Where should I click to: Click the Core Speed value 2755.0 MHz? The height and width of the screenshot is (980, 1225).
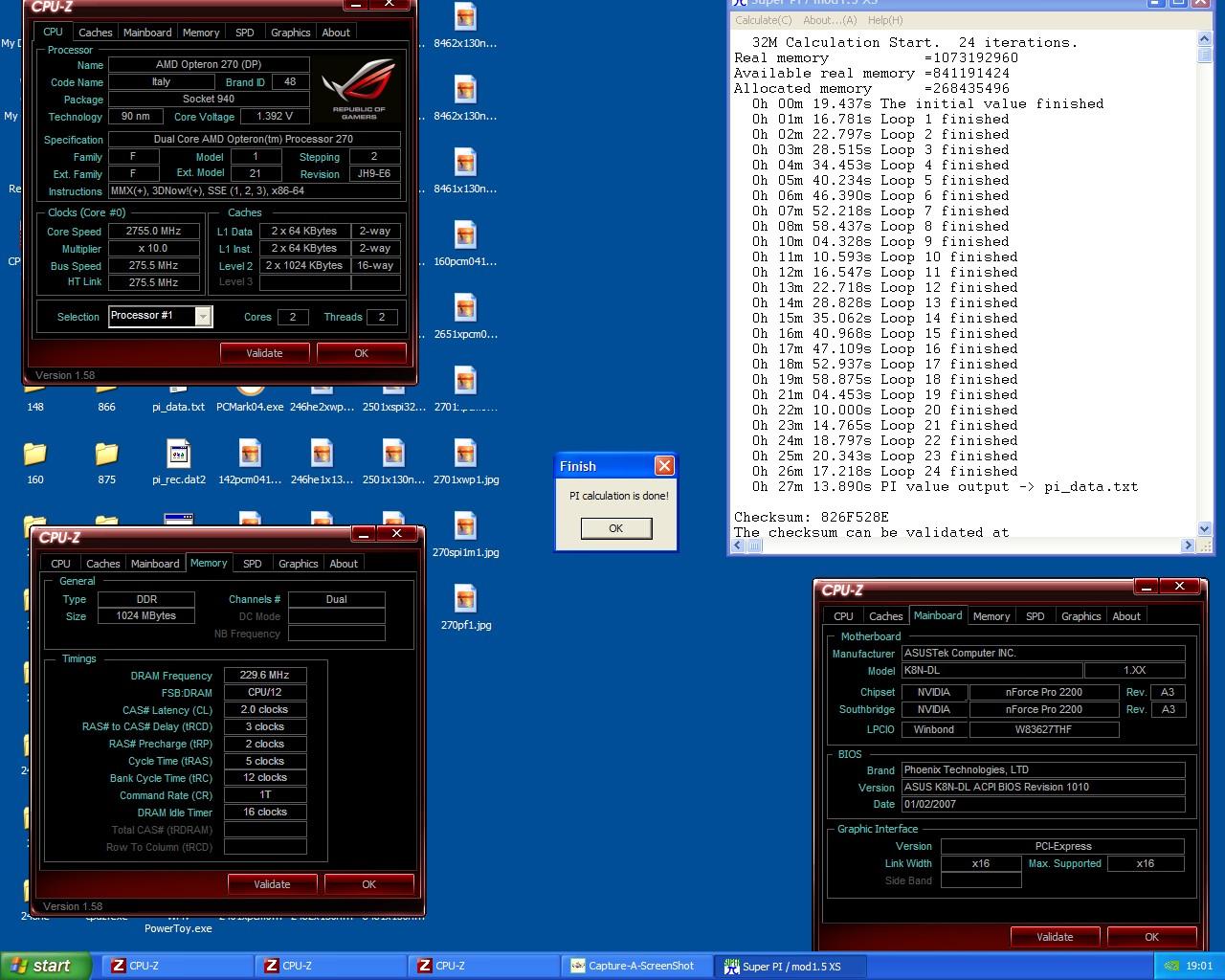[x=153, y=231]
